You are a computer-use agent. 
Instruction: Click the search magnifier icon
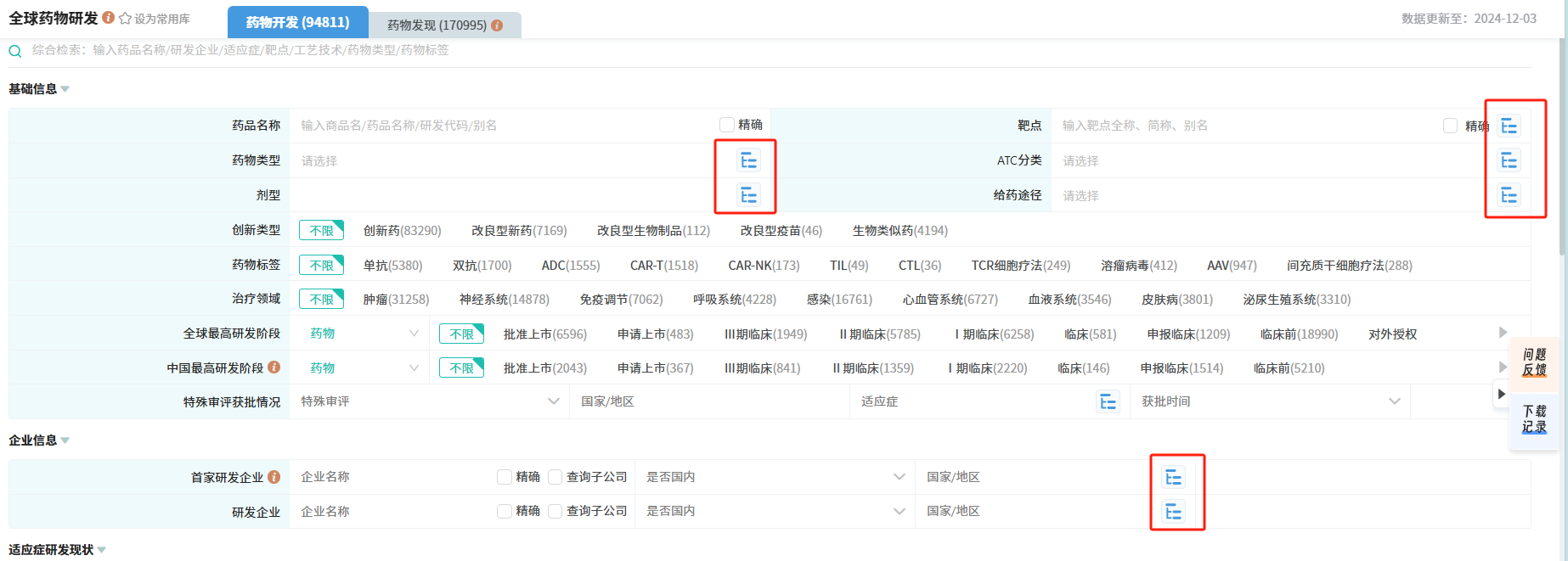point(15,51)
